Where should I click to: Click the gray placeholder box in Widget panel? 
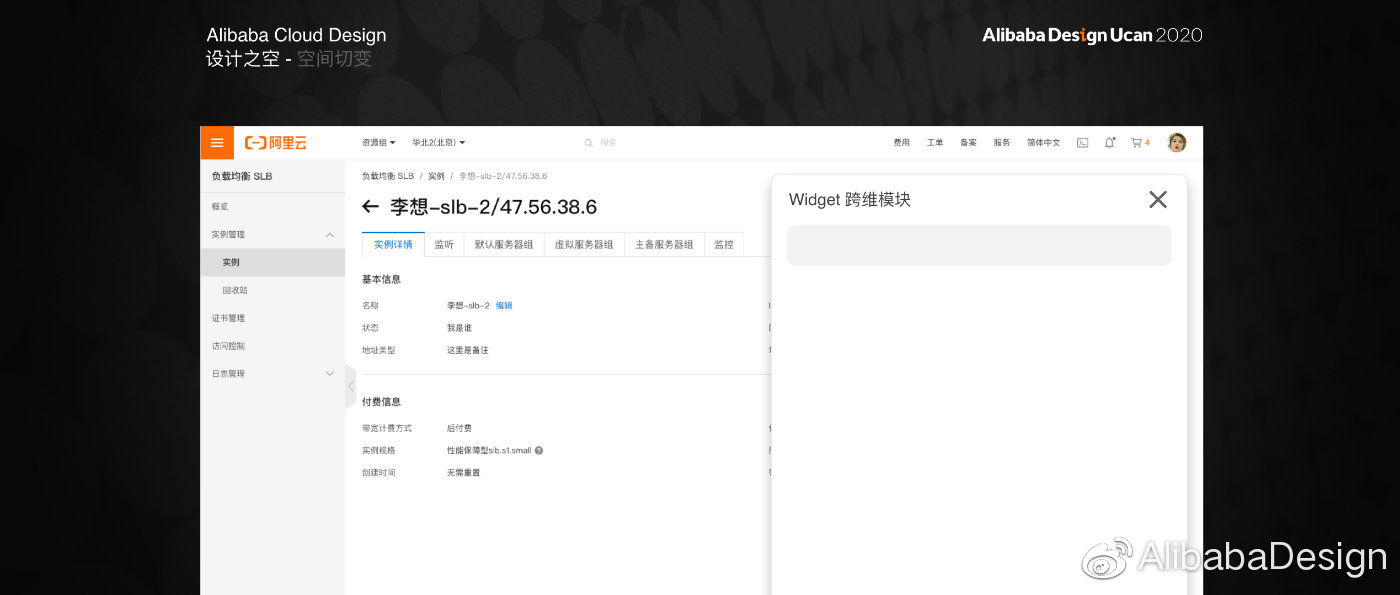click(979, 245)
